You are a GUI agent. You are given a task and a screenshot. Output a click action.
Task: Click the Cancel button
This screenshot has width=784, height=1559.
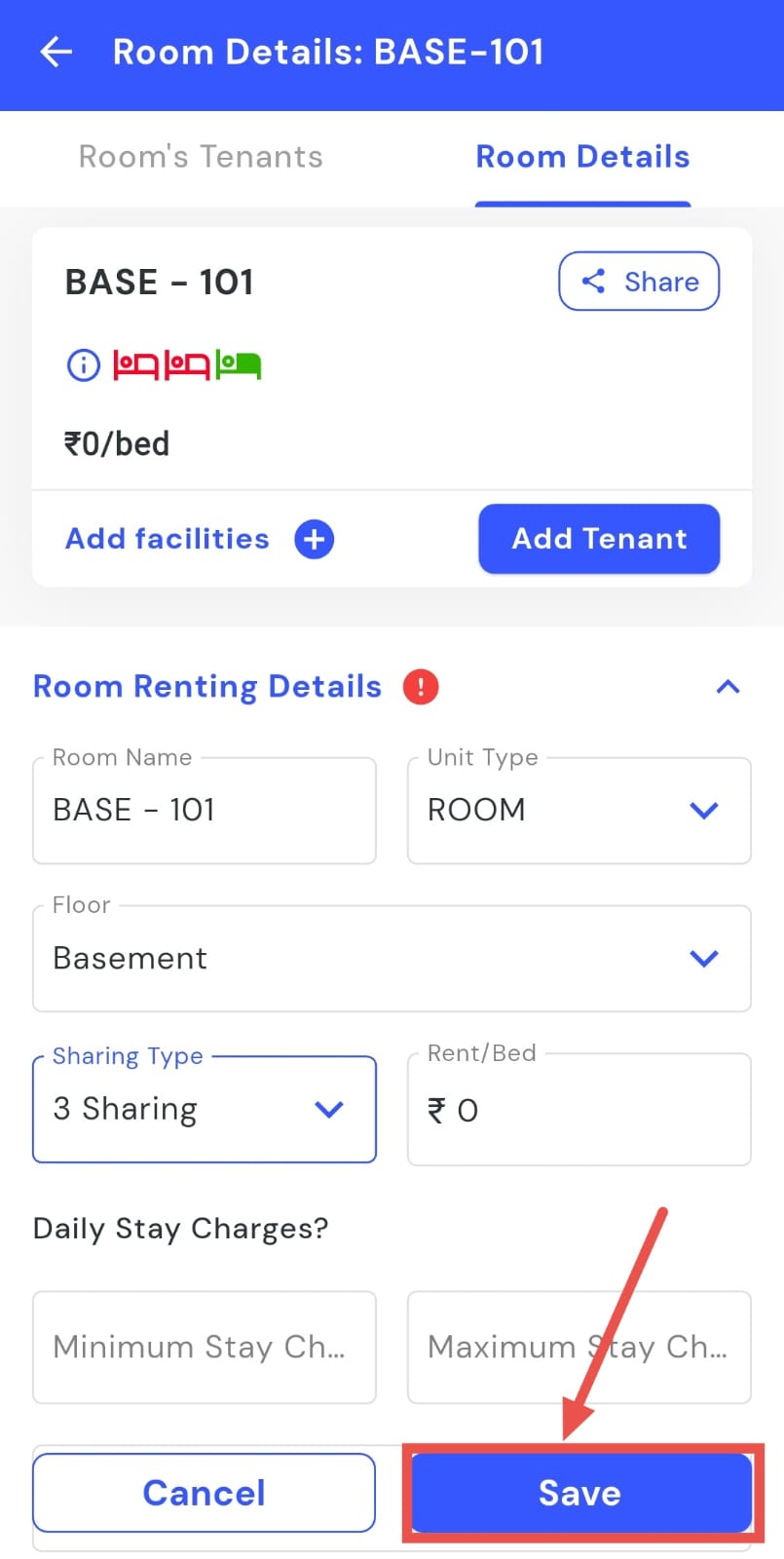tap(204, 1493)
